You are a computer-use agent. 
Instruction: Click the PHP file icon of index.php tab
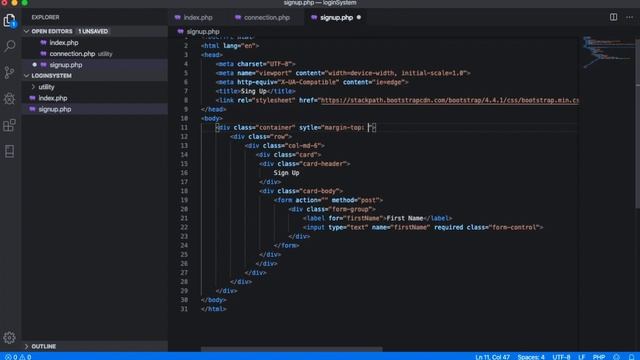178,18
